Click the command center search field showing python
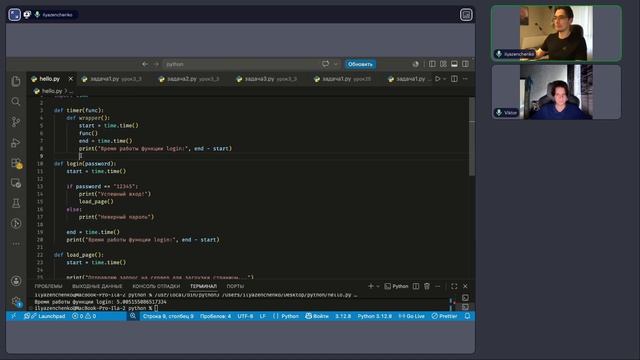640x360 pixels. (241, 64)
